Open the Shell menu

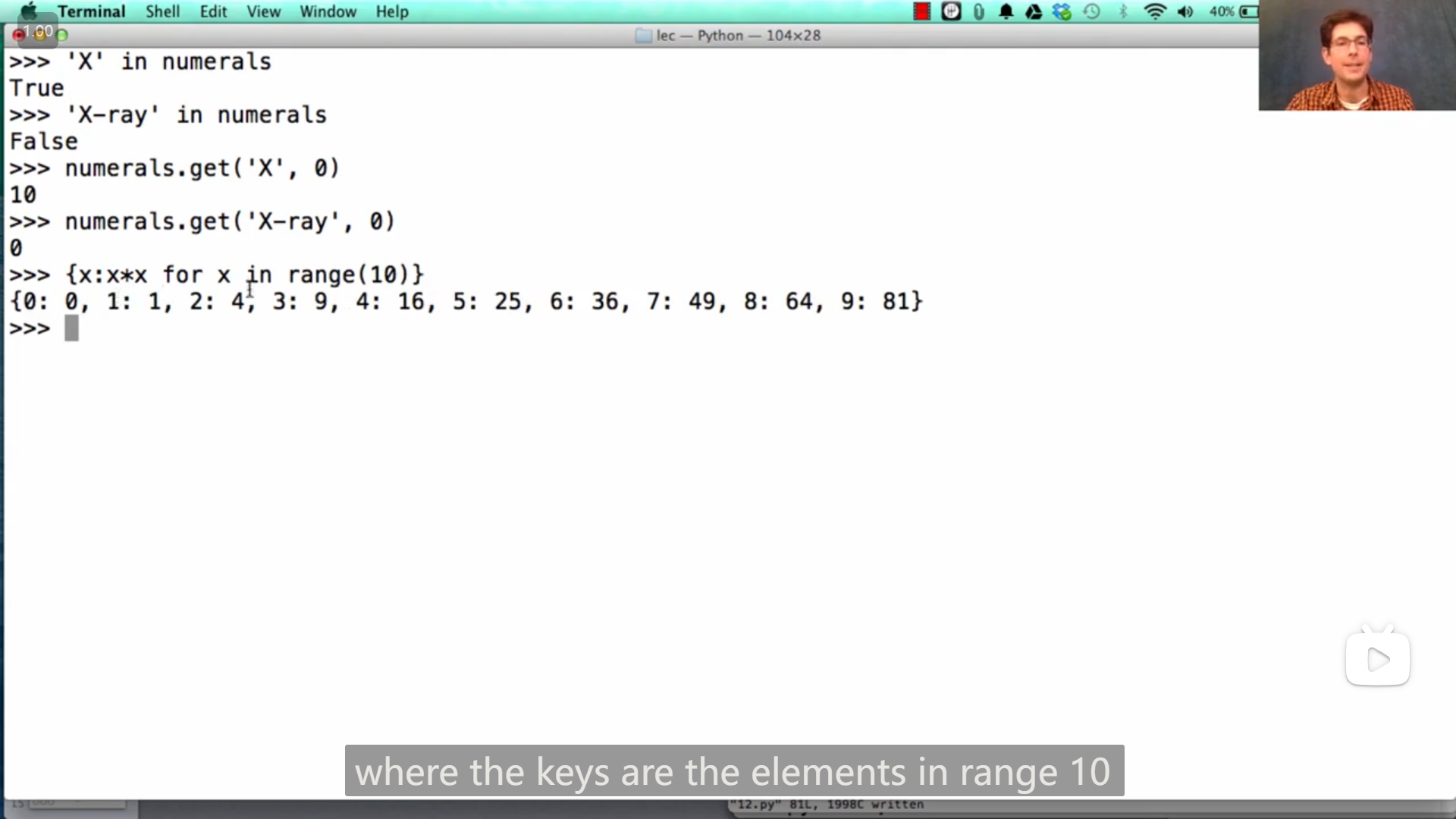pyautogui.click(x=162, y=11)
